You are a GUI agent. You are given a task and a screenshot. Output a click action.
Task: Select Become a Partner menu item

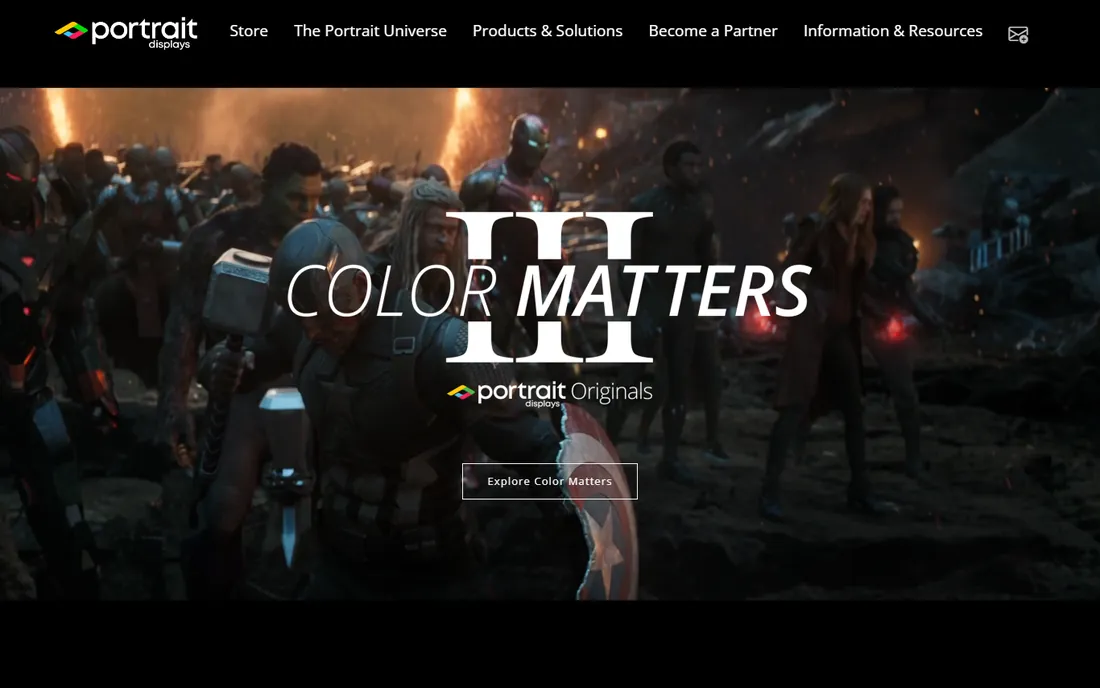[713, 31]
